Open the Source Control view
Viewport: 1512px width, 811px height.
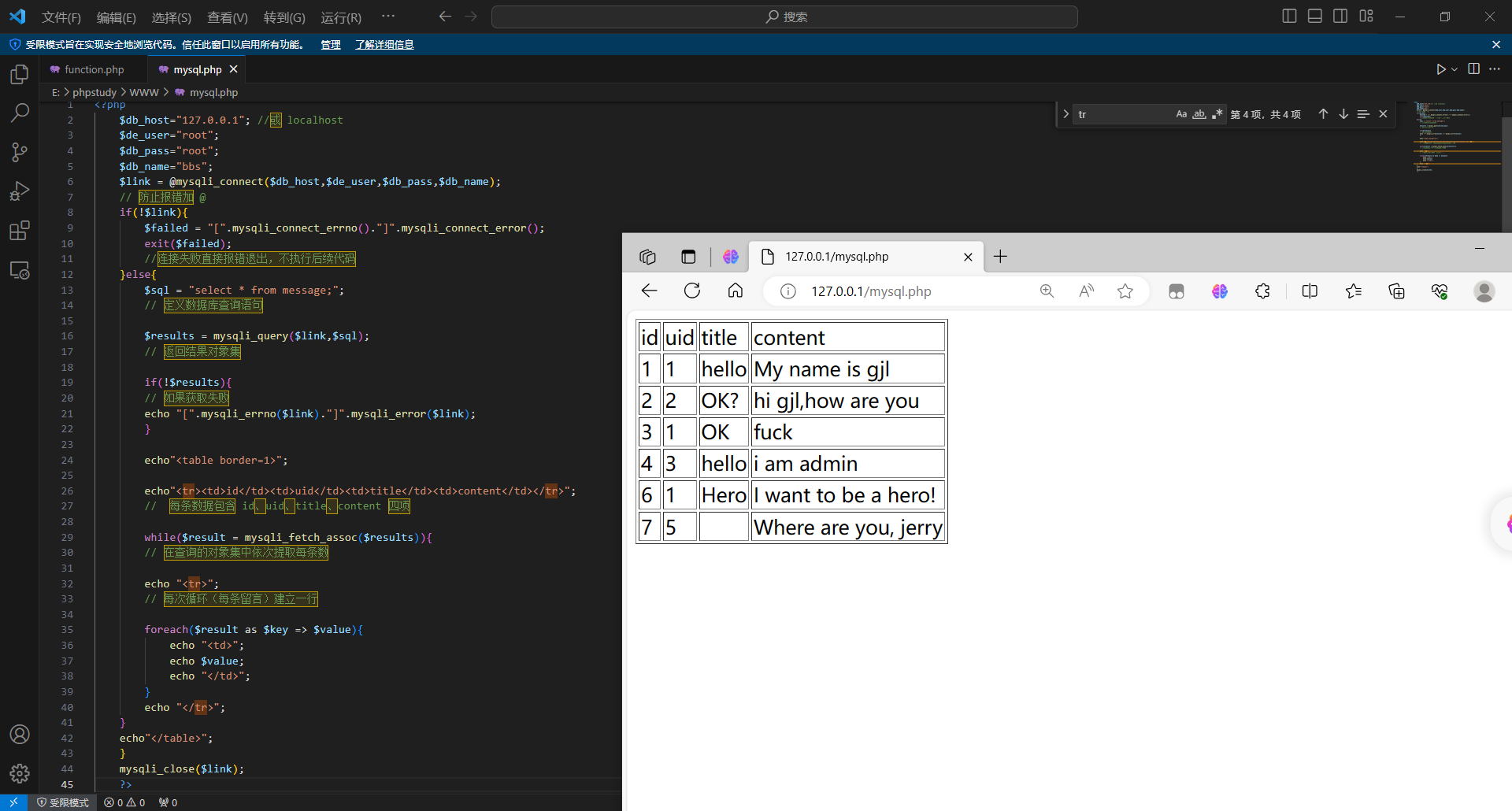point(20,152)
